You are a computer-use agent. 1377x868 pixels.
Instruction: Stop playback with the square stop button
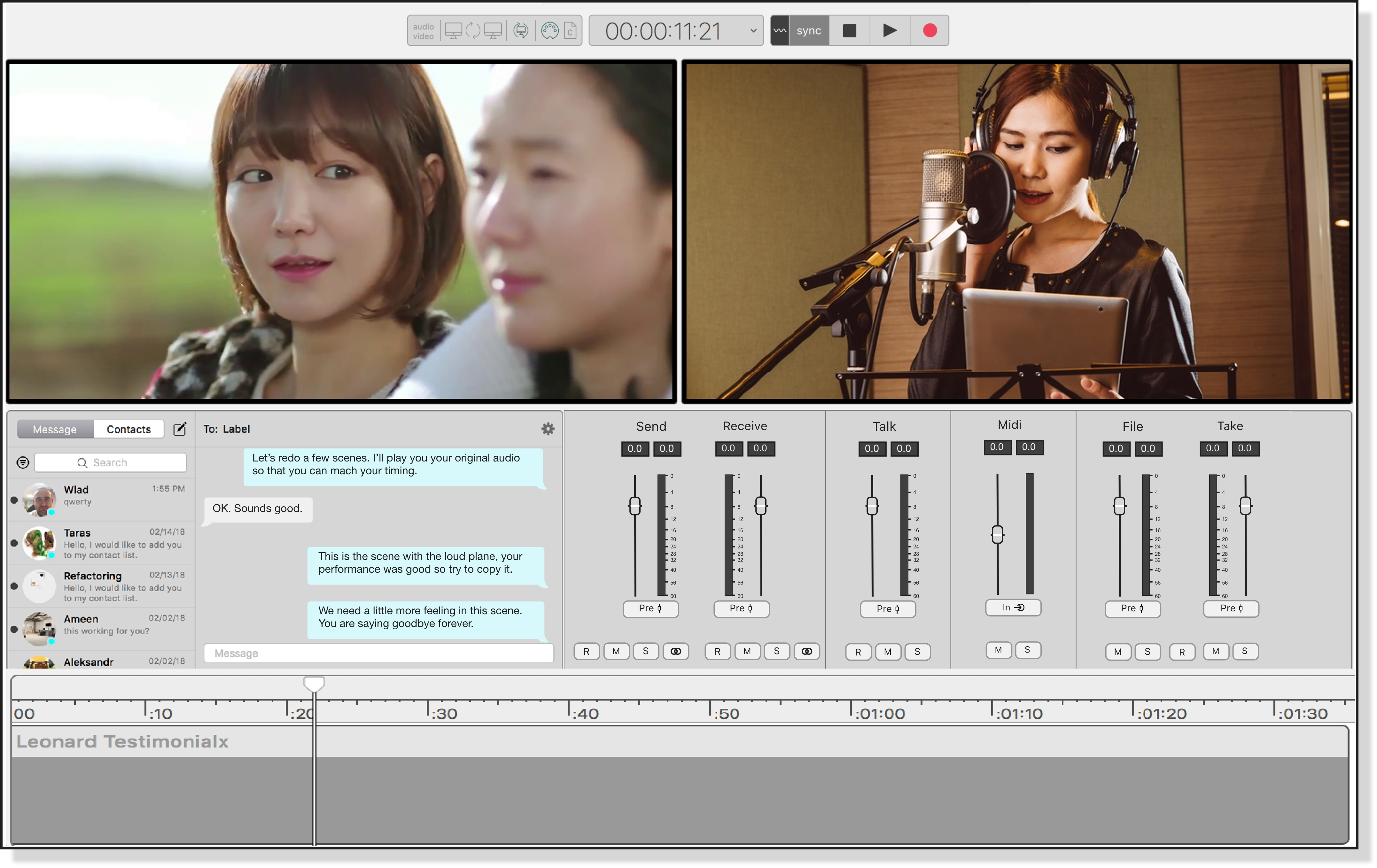pyautogui.click(x=849, y=30)
